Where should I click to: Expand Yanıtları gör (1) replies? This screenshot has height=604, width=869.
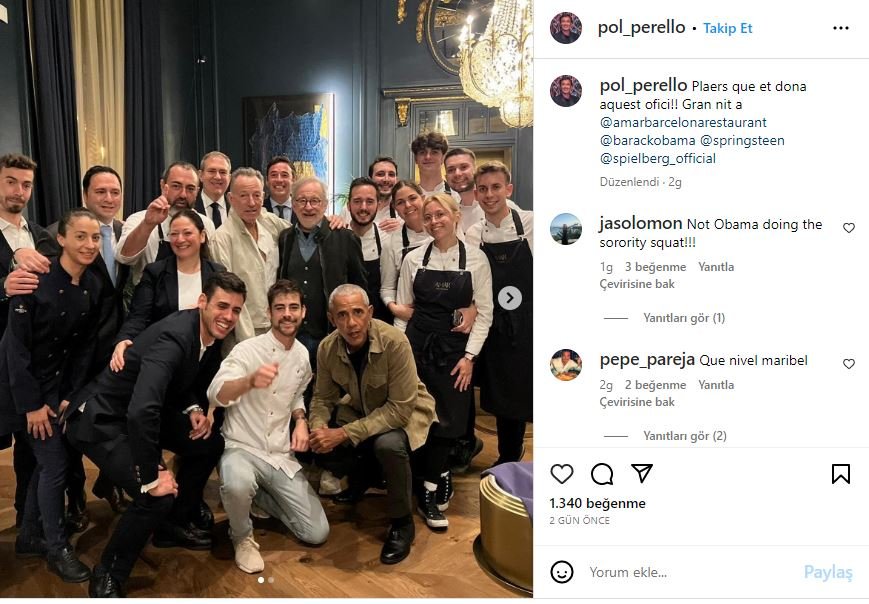(x=684, y=318)
